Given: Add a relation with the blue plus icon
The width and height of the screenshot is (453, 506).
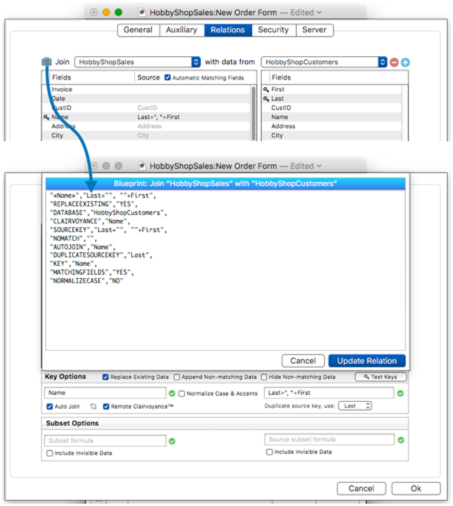Looking at the screenshot, I should (405, 62).
